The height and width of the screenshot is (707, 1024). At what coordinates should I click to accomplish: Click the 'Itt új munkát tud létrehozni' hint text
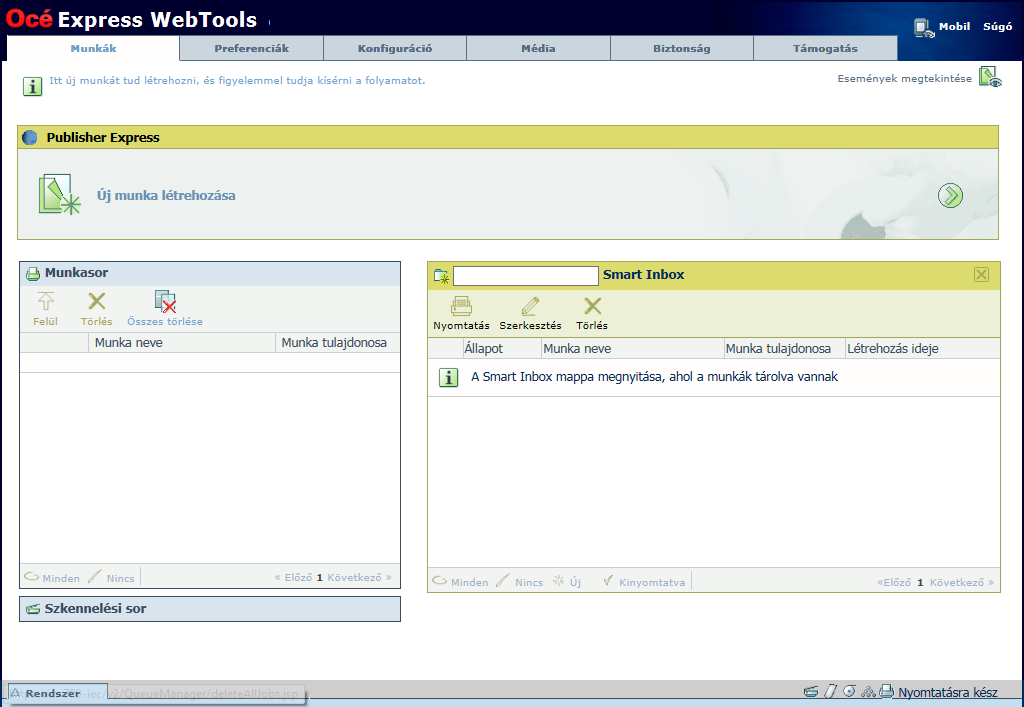(237, 81)
